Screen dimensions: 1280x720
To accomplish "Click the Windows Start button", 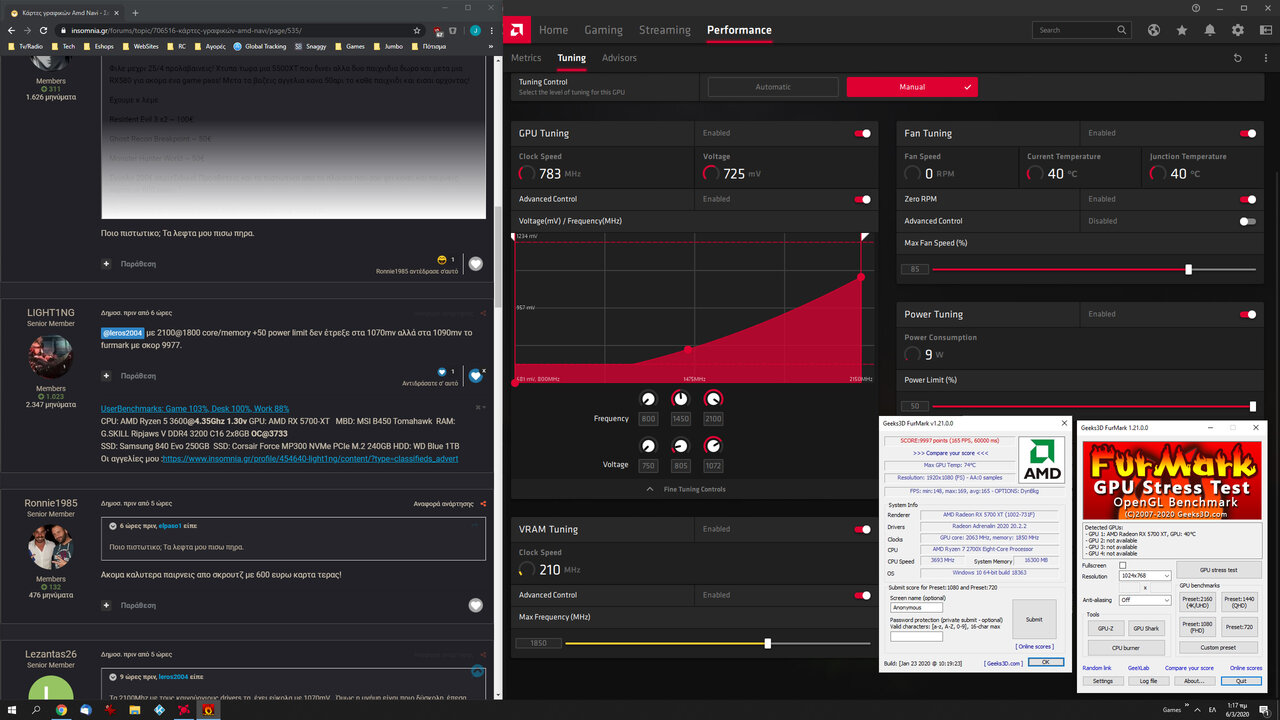I will pos(11,710).
